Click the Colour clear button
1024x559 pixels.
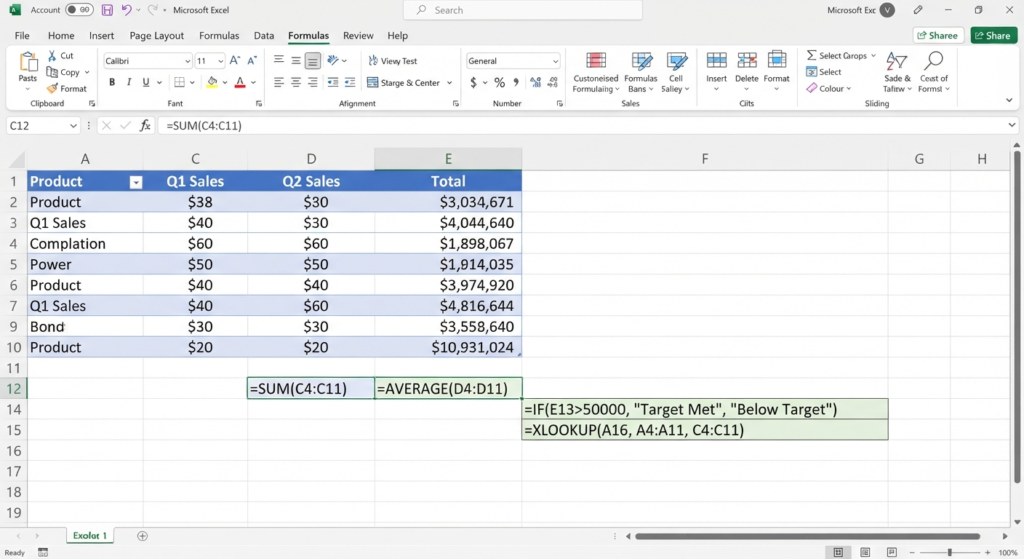point(828,88)
